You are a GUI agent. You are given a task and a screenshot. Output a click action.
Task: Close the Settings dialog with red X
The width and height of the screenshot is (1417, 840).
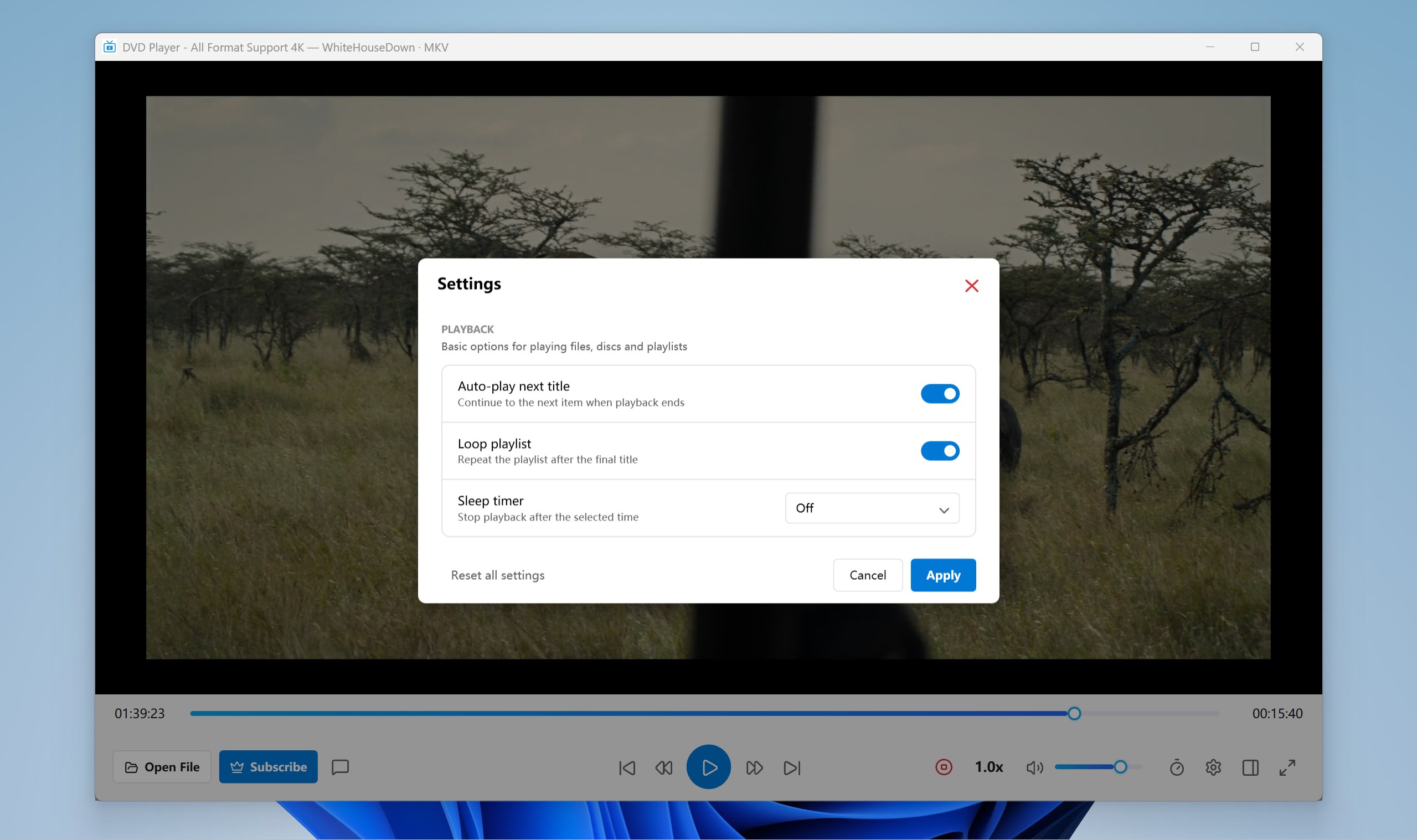[971, 286]
